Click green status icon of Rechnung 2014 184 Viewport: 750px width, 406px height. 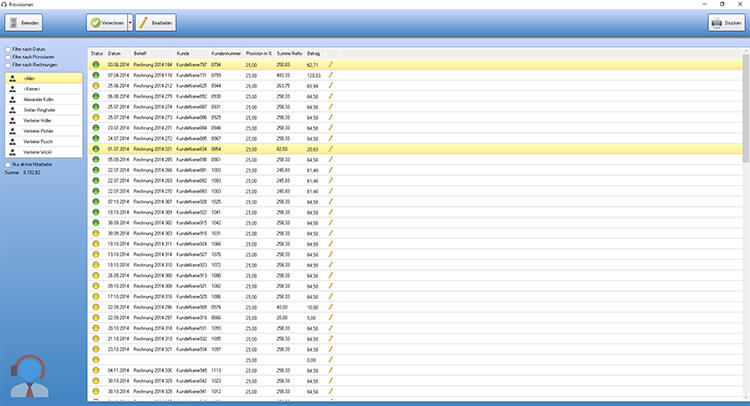pyautogui.click(x=96, y=65)
